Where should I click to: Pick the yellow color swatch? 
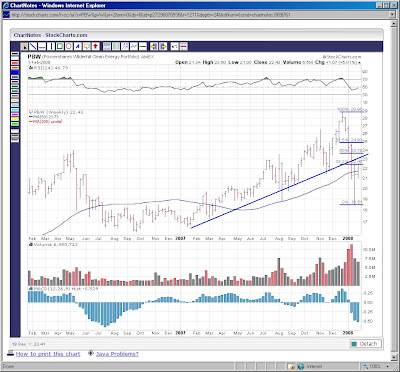click(x=15, y=119)
